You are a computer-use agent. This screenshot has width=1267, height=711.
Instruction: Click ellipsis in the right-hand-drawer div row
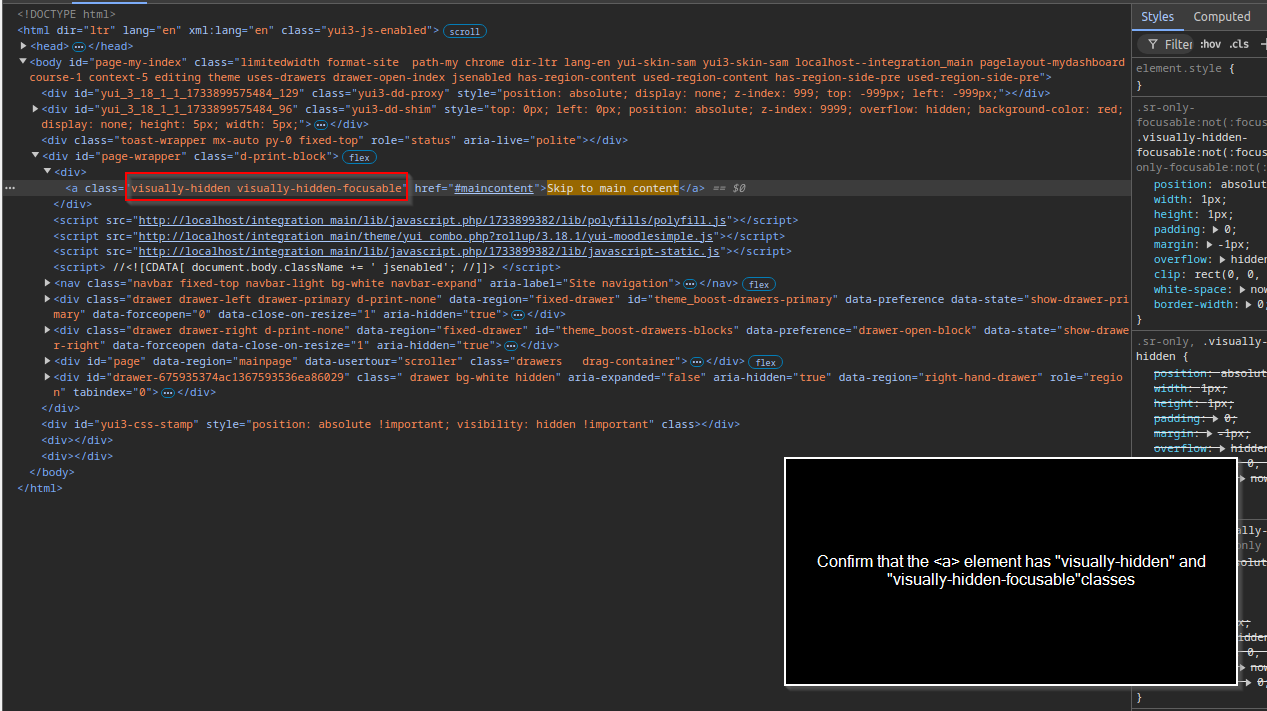(x=168, y=393)
